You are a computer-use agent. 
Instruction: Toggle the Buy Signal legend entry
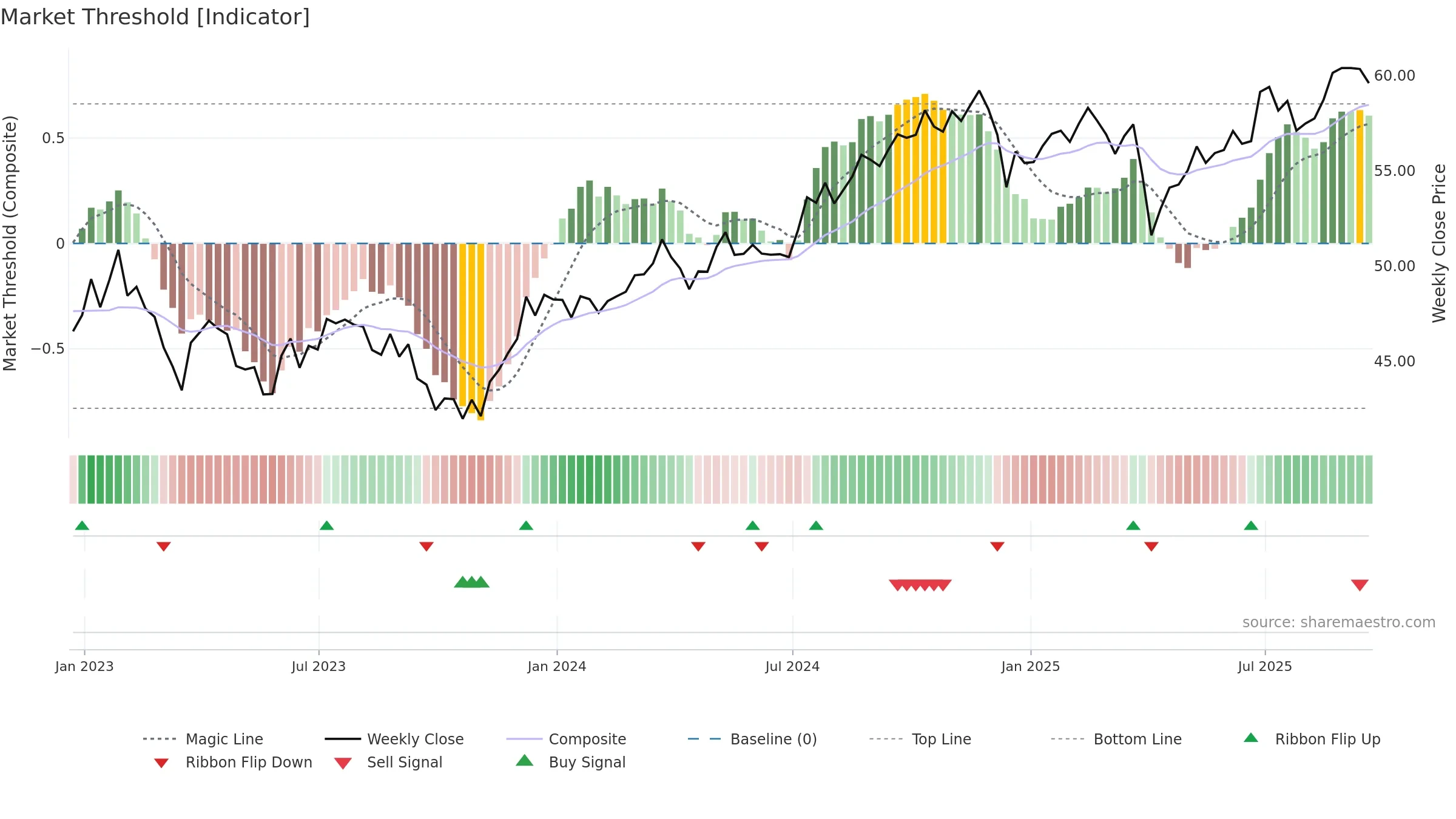[x=570, y=762]
